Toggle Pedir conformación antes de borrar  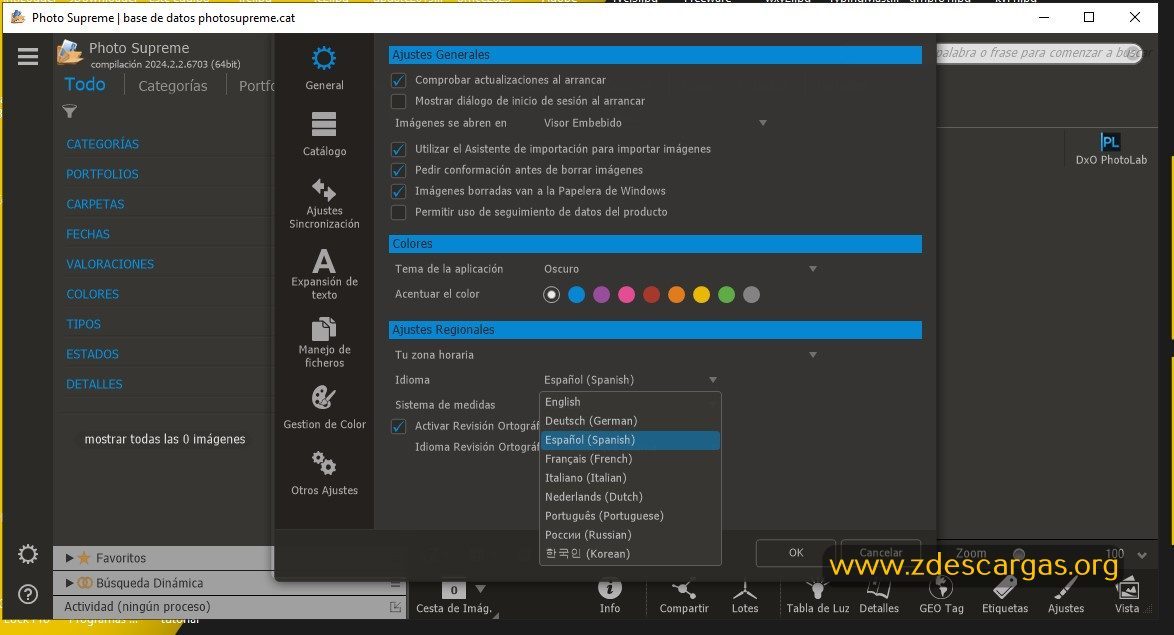coord(398,170)
